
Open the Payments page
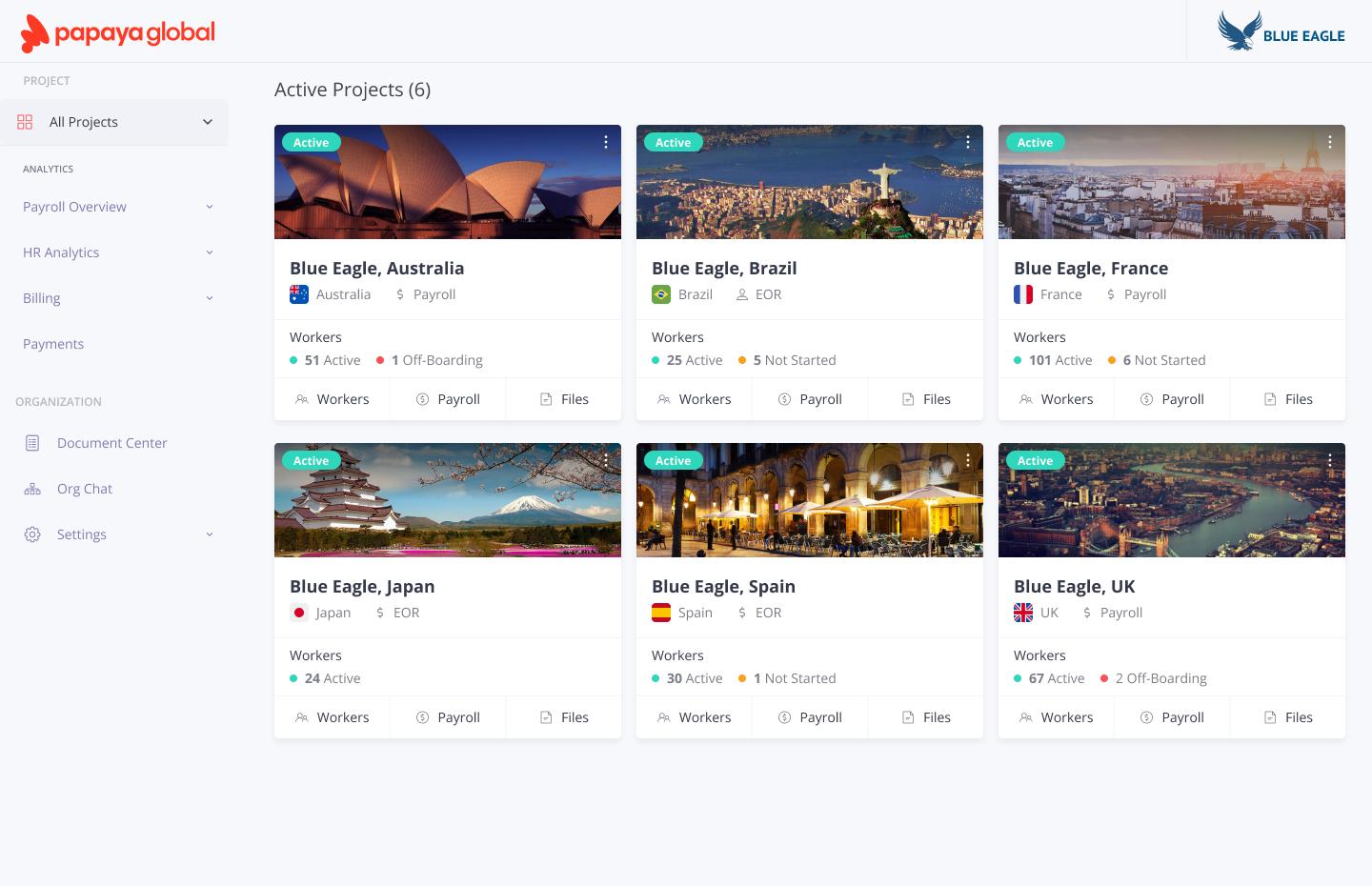pyautogui.click(x=53, y=344)
